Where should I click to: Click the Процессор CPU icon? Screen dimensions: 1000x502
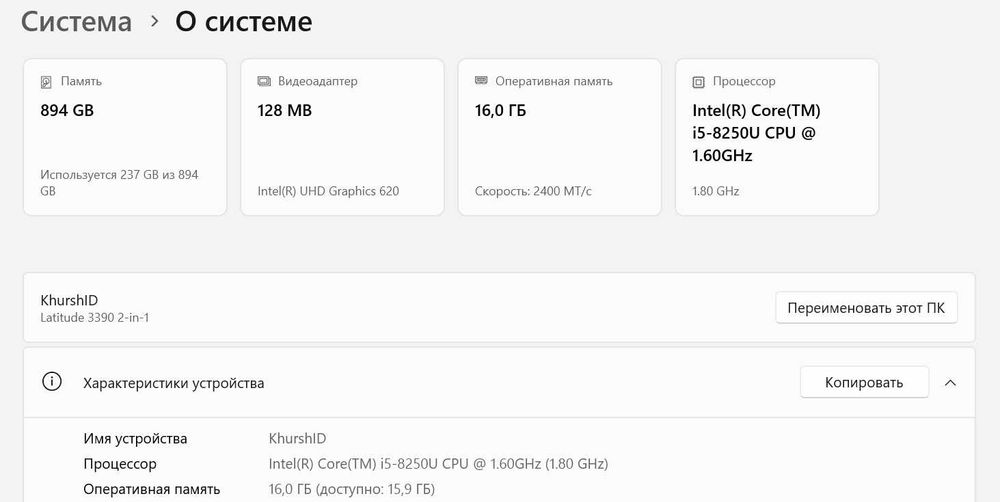(x=699, y=82)
